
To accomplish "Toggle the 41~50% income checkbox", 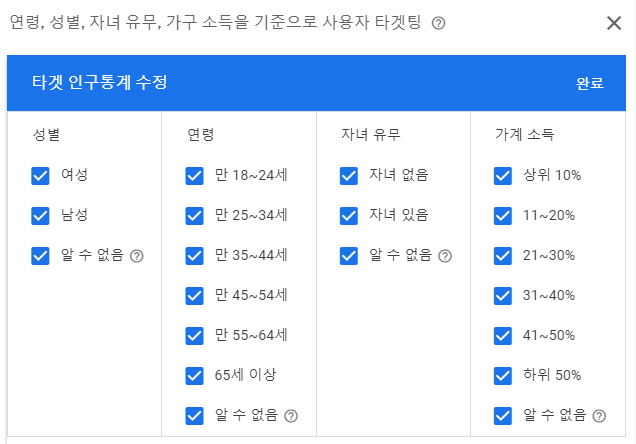I will [503, 336].
